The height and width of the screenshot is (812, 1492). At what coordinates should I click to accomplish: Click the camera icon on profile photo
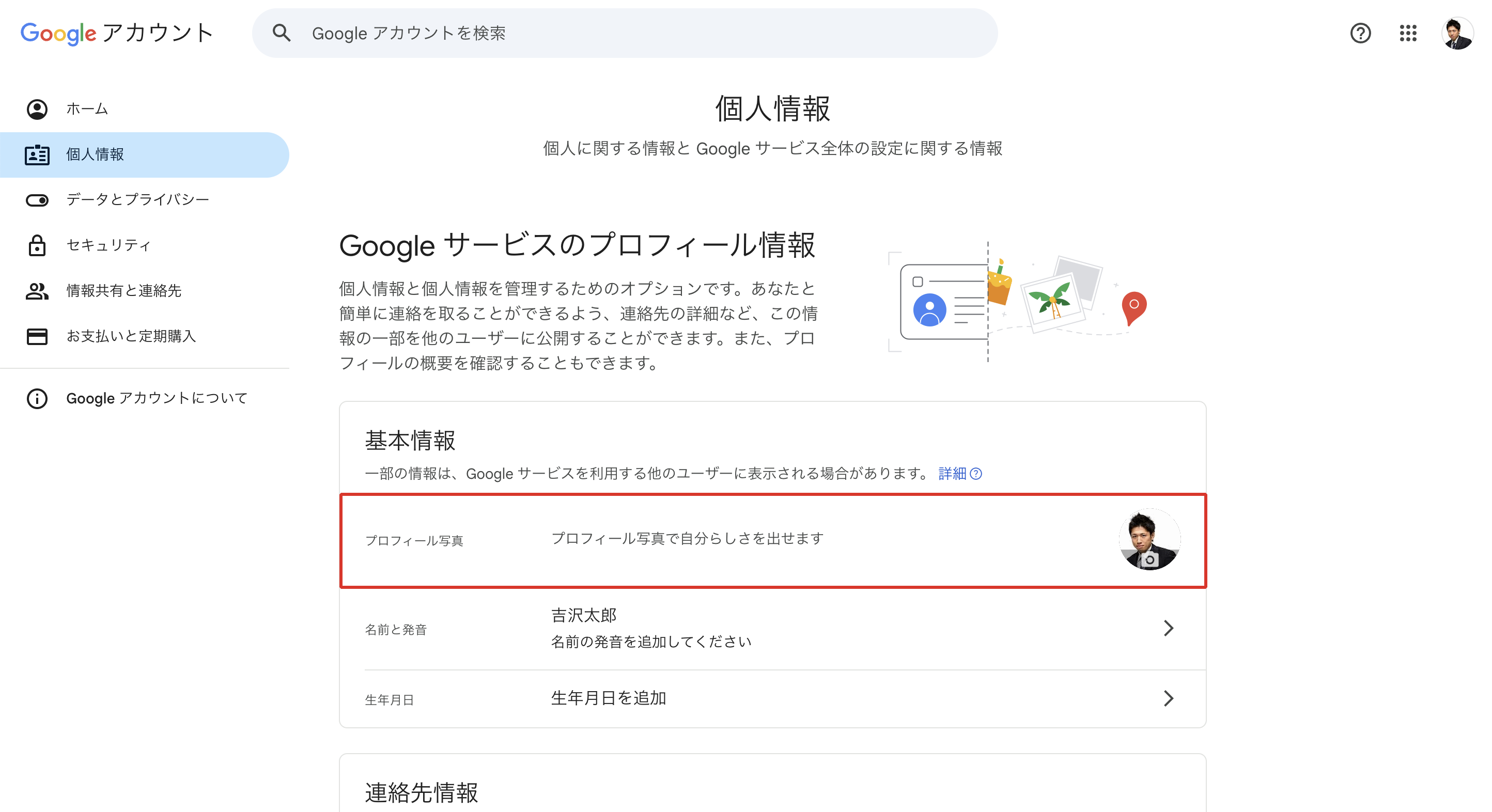point(1149,559)
